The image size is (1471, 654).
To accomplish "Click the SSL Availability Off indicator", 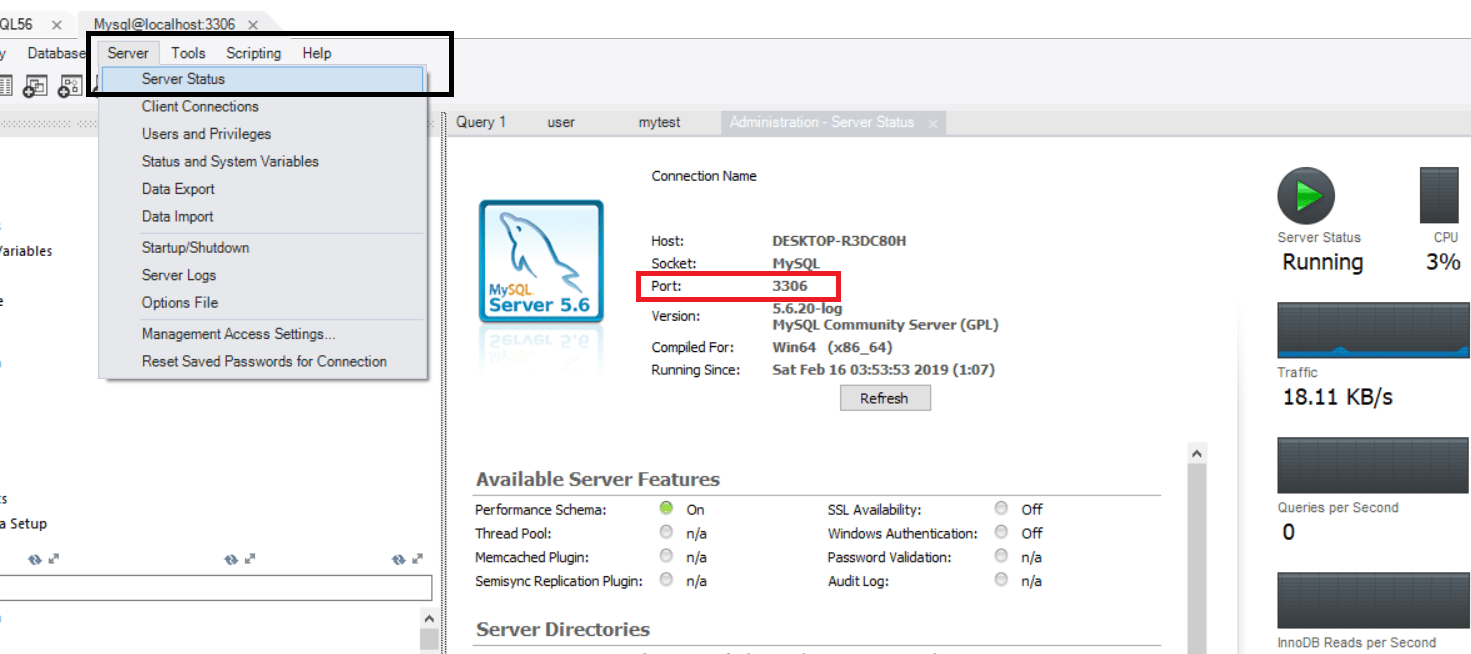I will coord(1001,508).
